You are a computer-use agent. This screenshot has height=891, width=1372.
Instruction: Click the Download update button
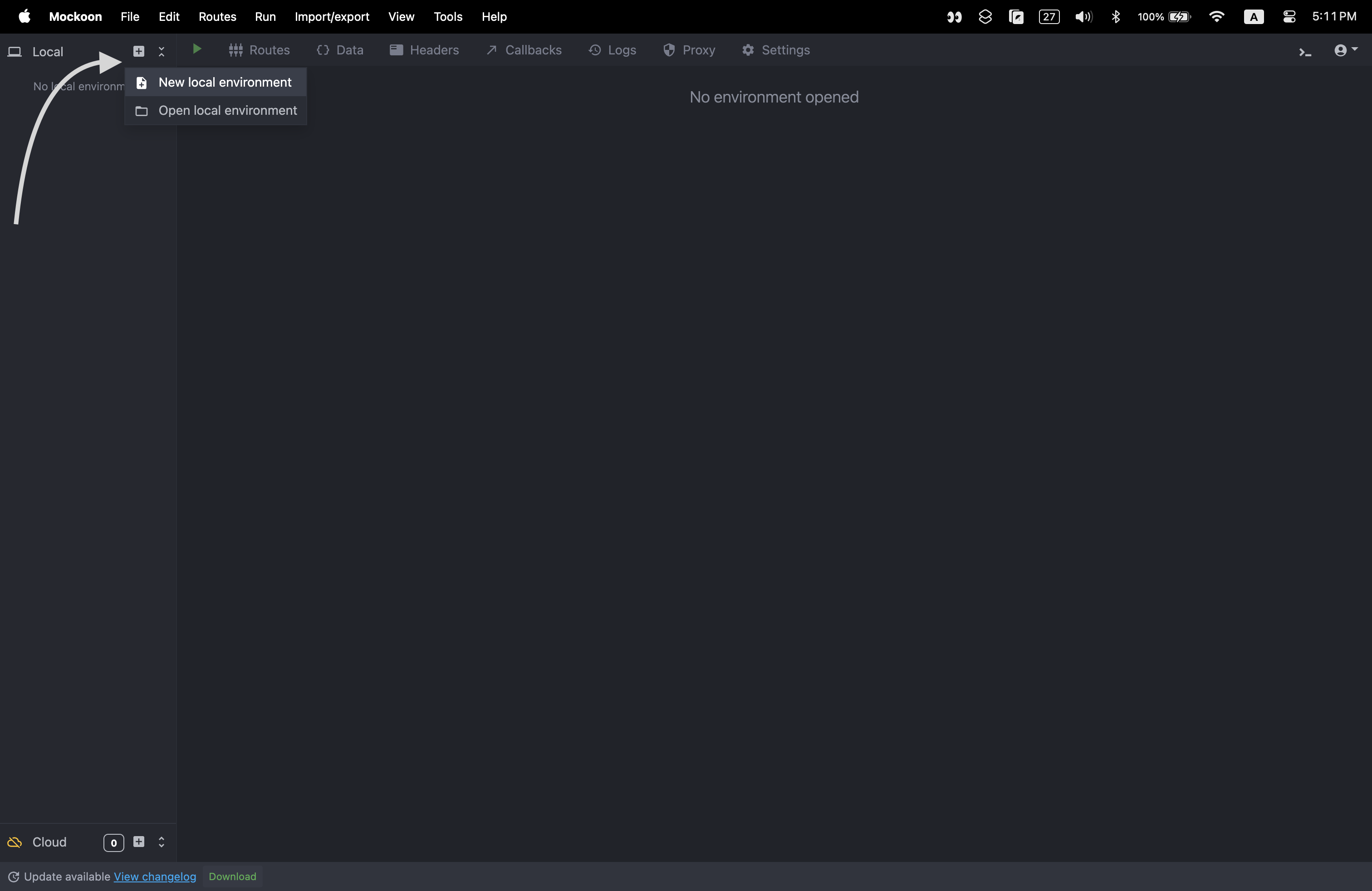(x=232, y=876)
